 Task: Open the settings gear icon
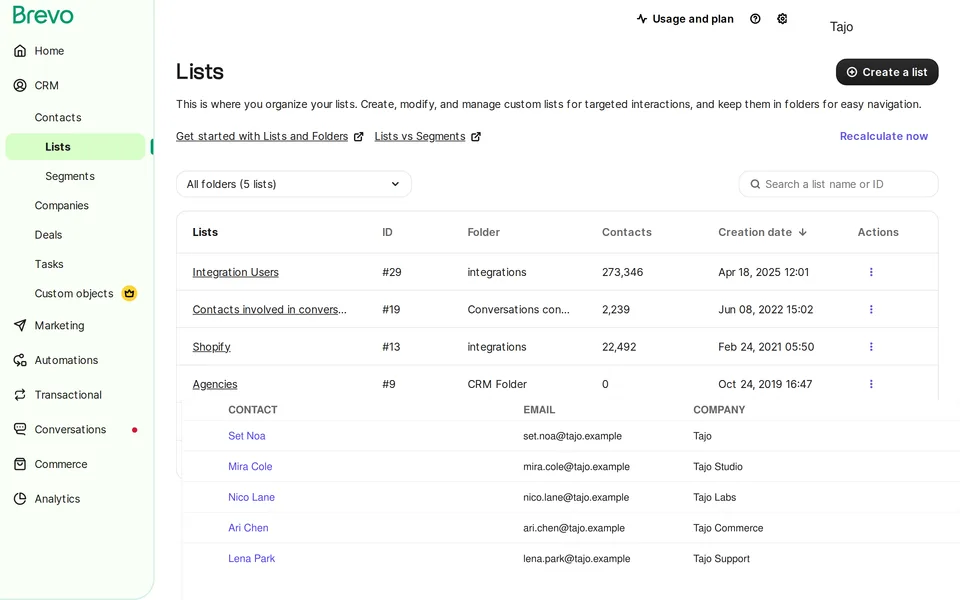point(782,19)
